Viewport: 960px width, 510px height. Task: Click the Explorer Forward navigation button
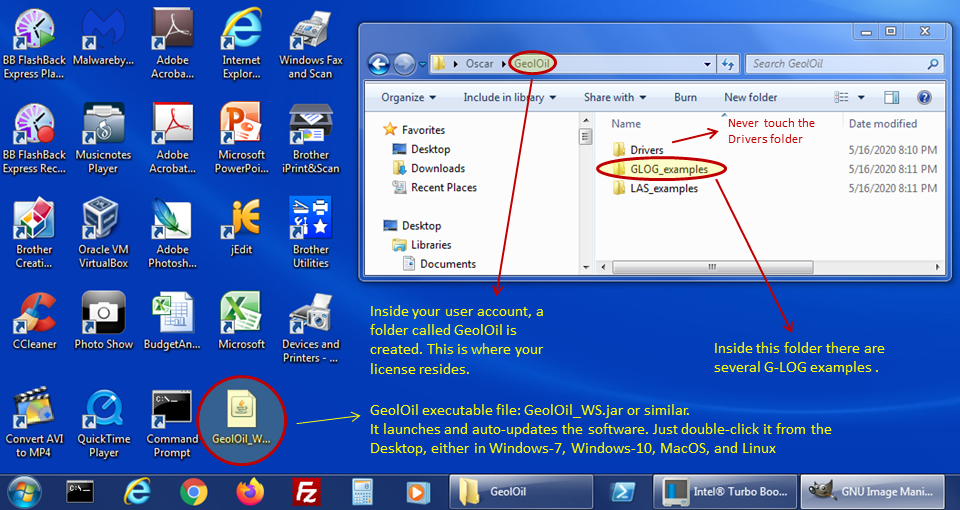[404, 64]
